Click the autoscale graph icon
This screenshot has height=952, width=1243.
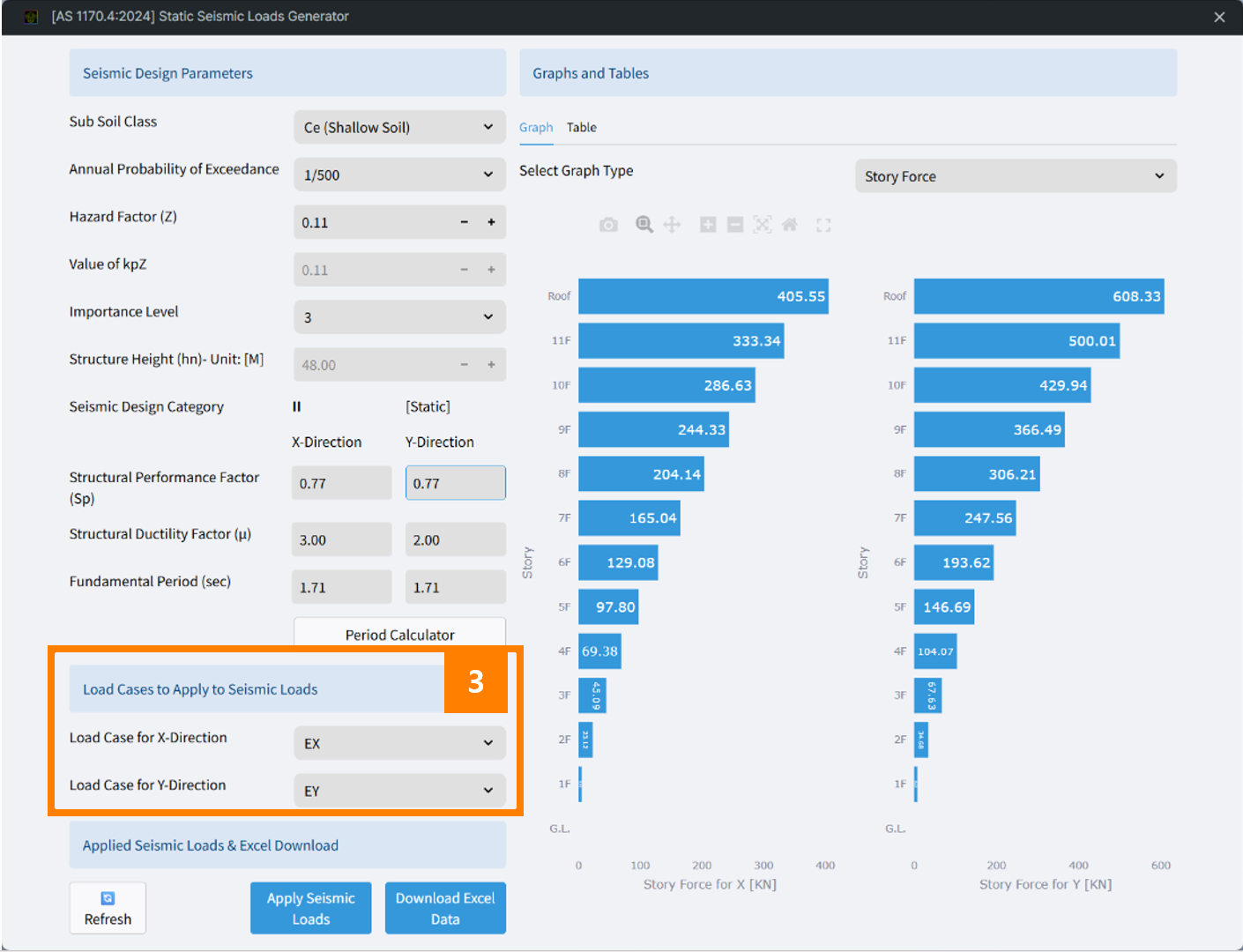coord(763,225)
